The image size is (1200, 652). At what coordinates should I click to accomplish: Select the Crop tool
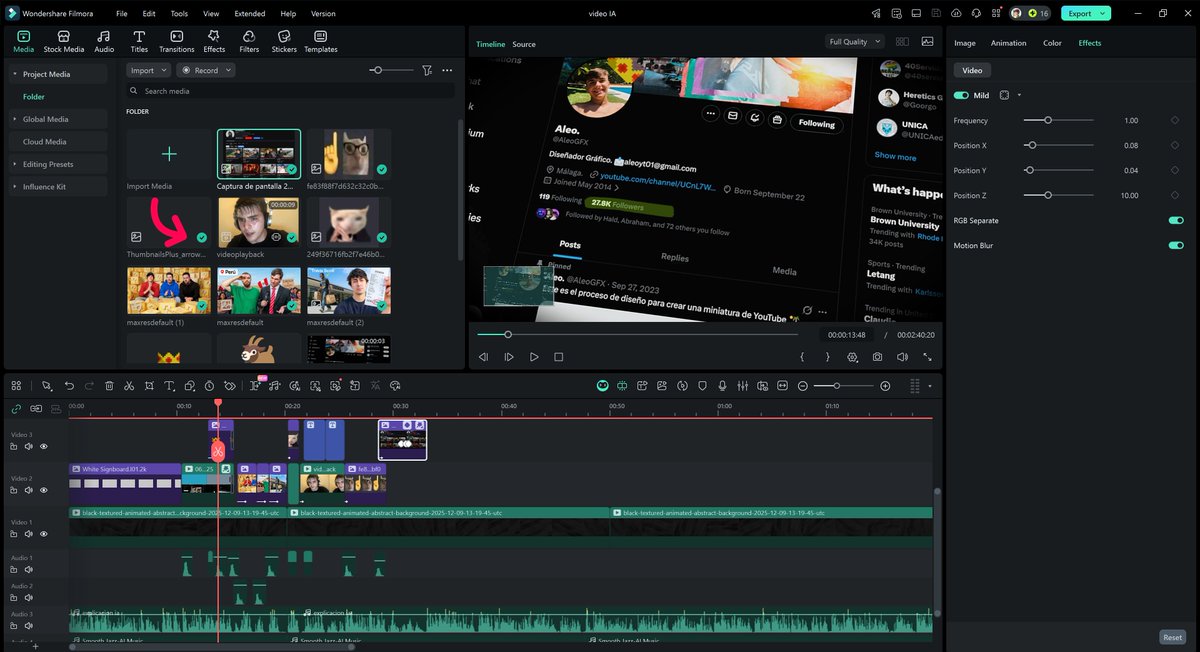pyautogui.click(x=148, y=385)
